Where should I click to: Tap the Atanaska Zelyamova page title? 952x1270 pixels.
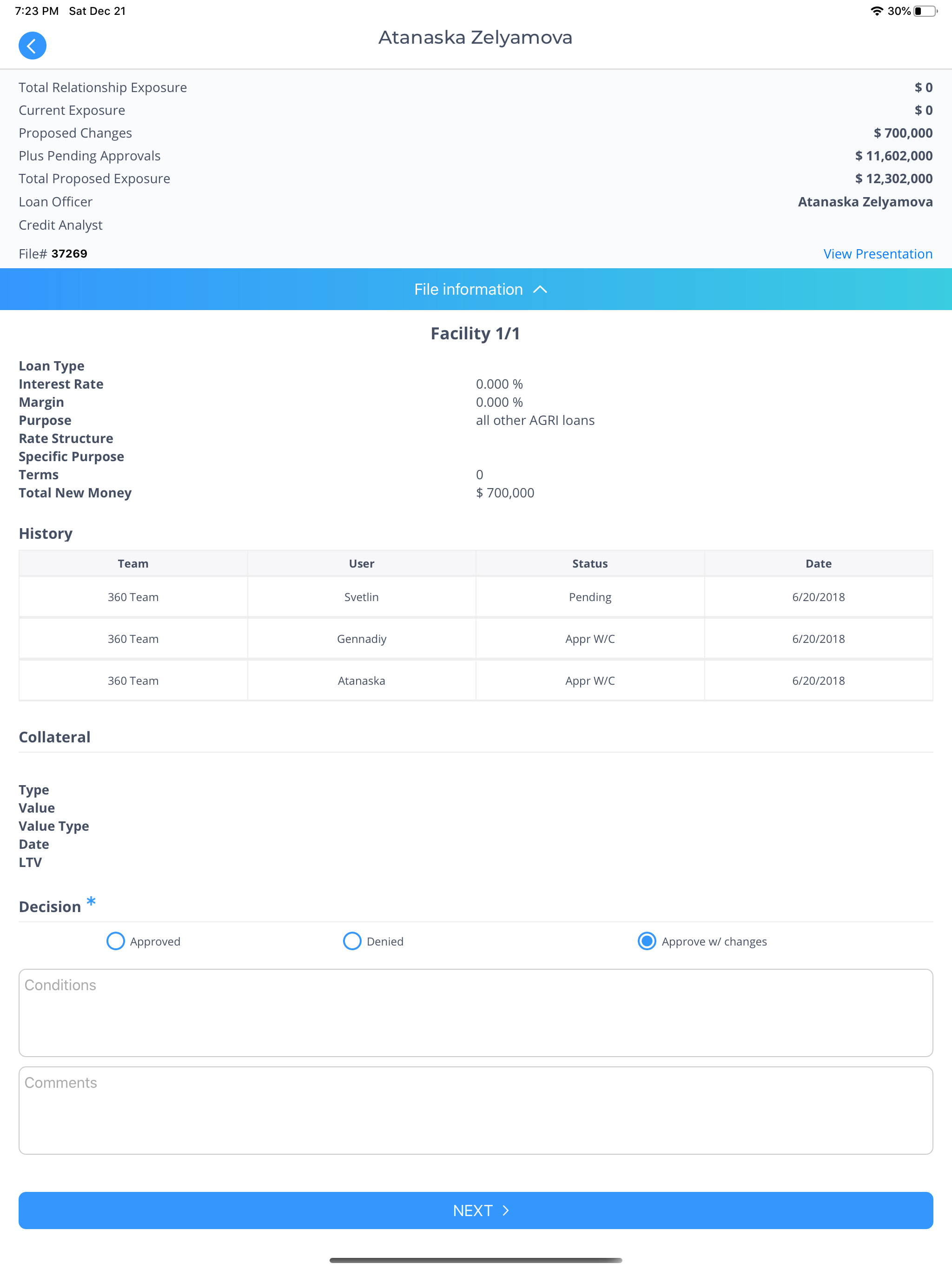point(476,37)
